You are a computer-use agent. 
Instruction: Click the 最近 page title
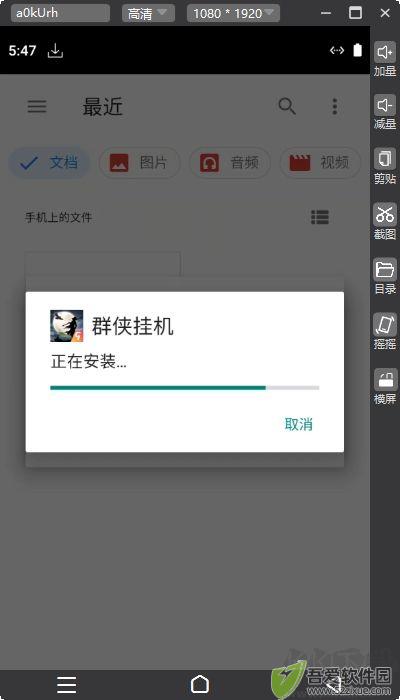click(x=103, y=107)
